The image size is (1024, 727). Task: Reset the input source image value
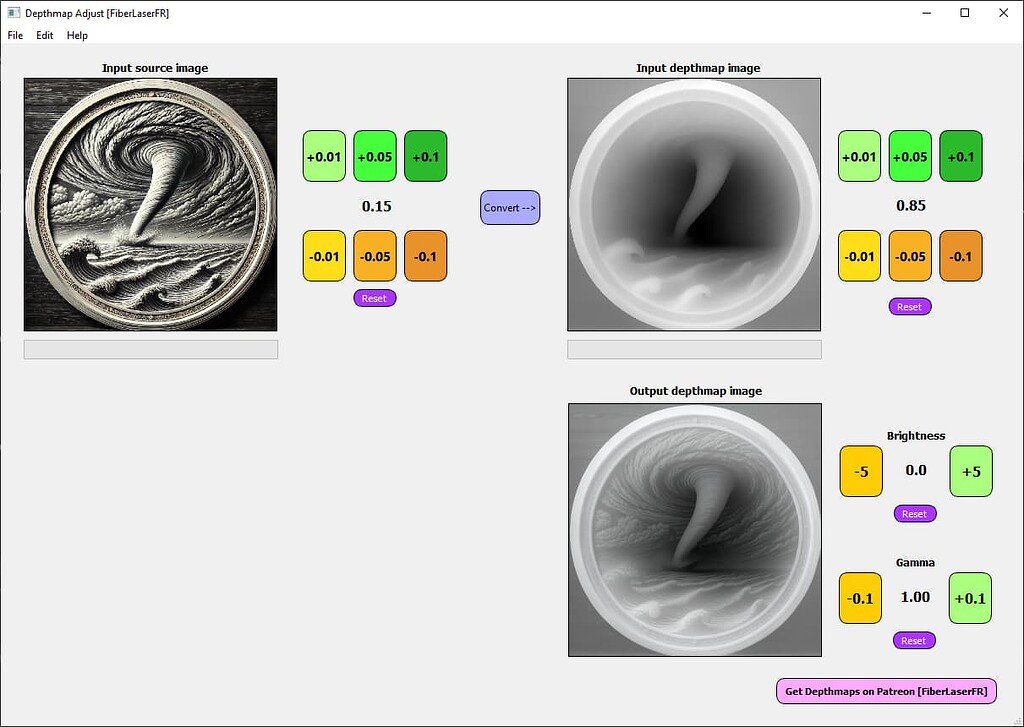(374, 298)
